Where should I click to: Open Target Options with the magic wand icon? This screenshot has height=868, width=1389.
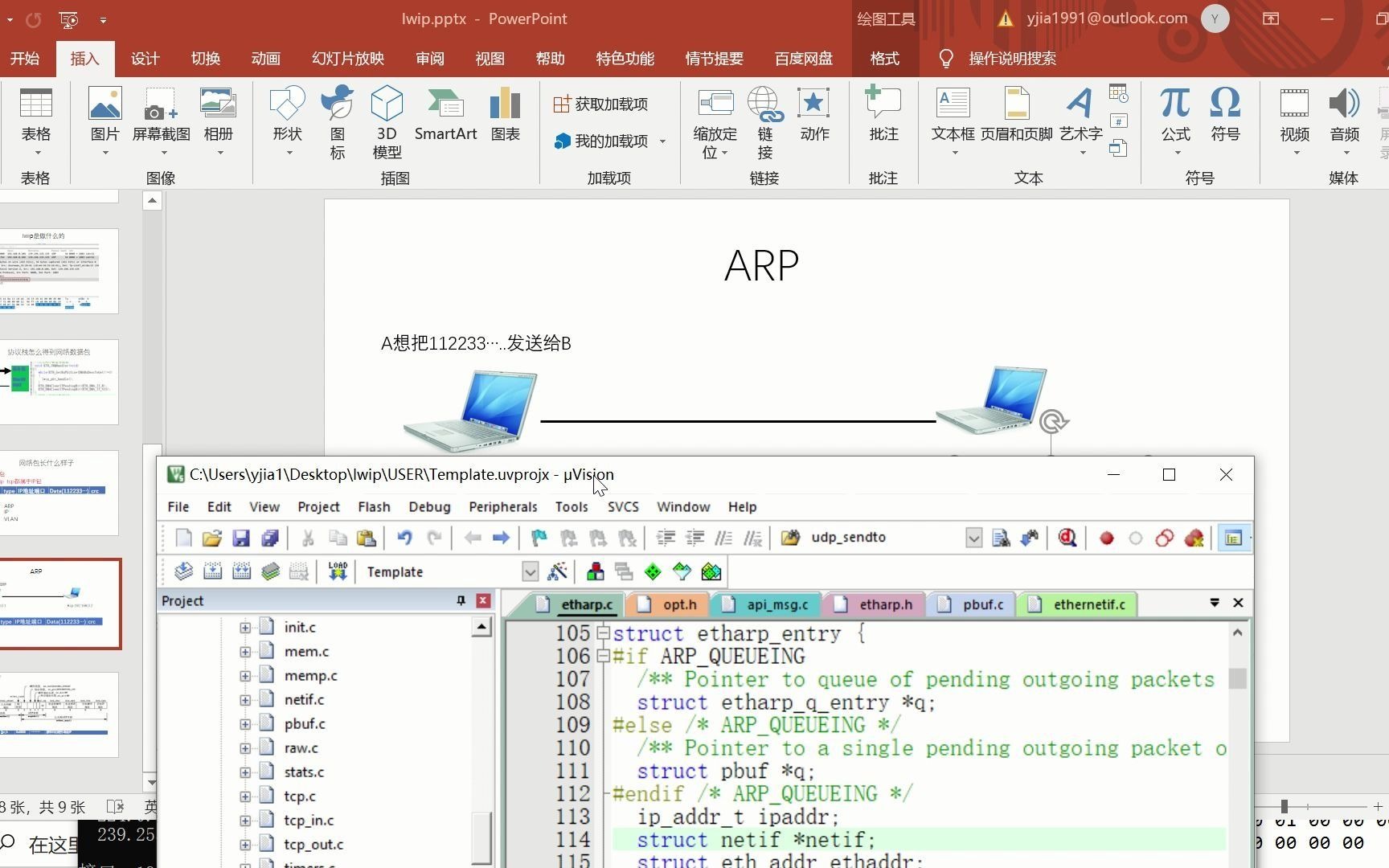click(559, 571)
